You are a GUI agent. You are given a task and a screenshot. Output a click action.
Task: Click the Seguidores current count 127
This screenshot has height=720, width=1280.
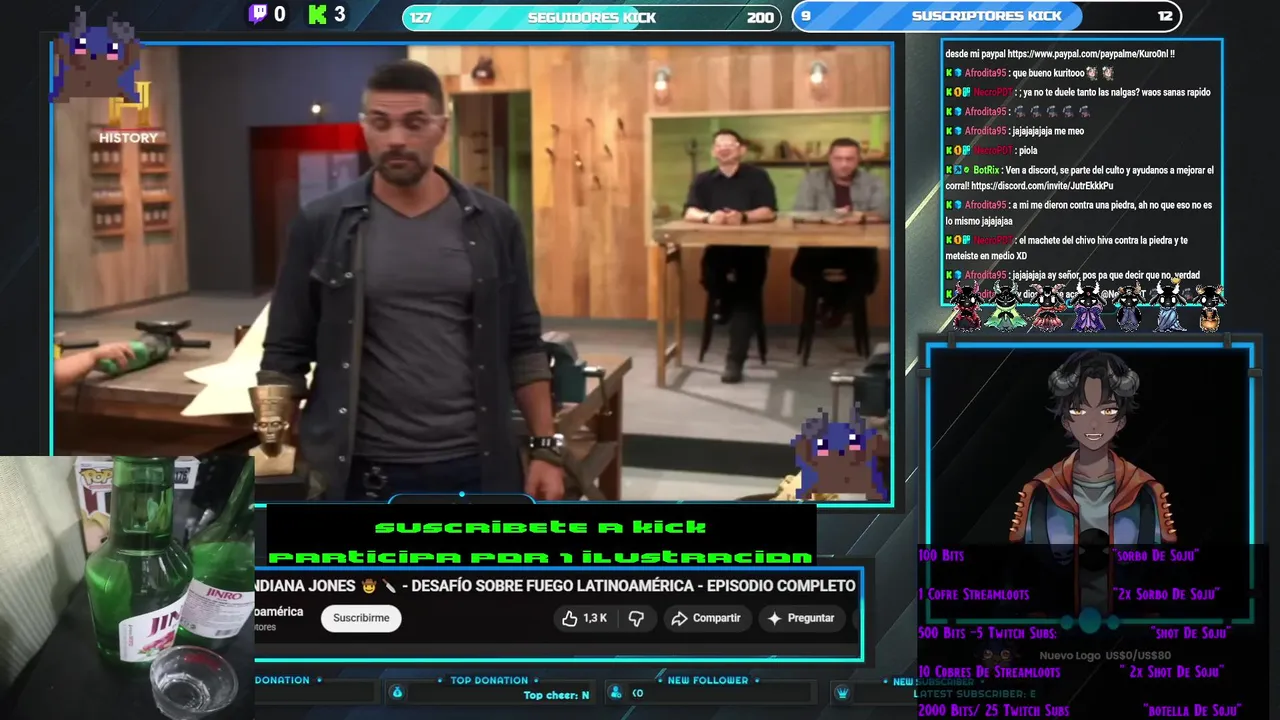click(x=421, y=17)
